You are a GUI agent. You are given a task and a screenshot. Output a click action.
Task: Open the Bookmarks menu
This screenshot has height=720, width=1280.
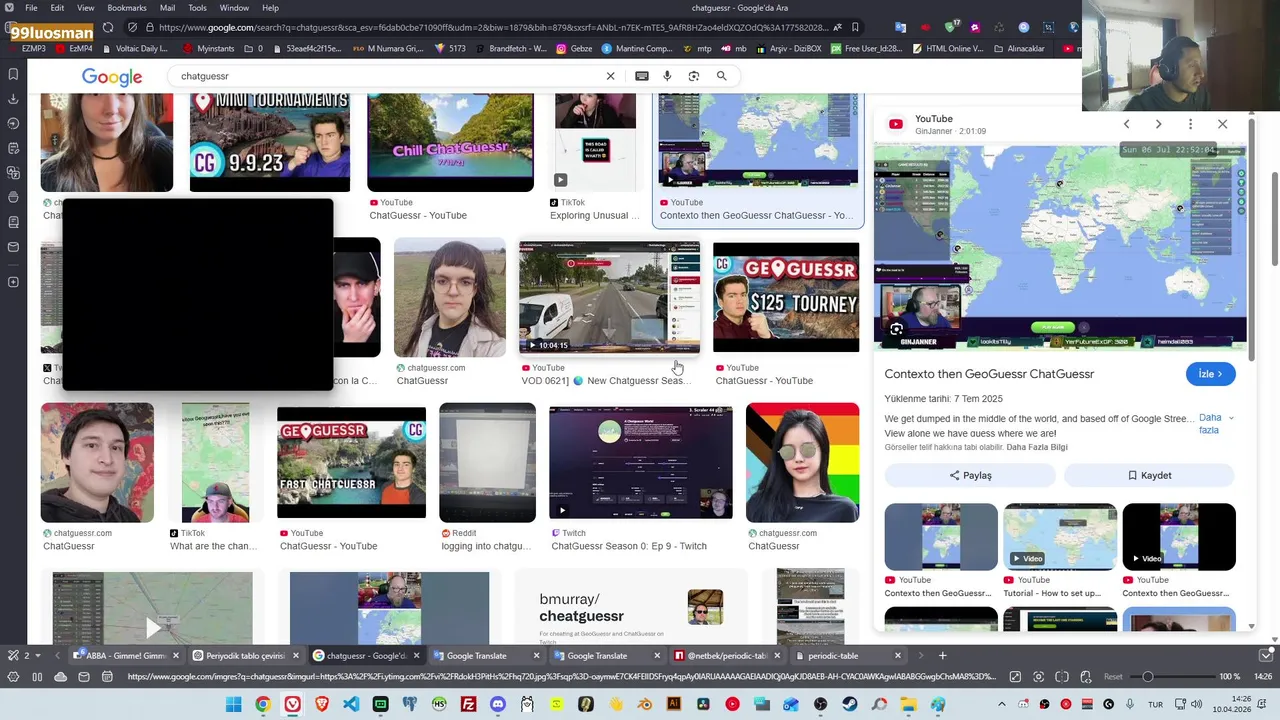pyautogui.click(x=127, y=8)
